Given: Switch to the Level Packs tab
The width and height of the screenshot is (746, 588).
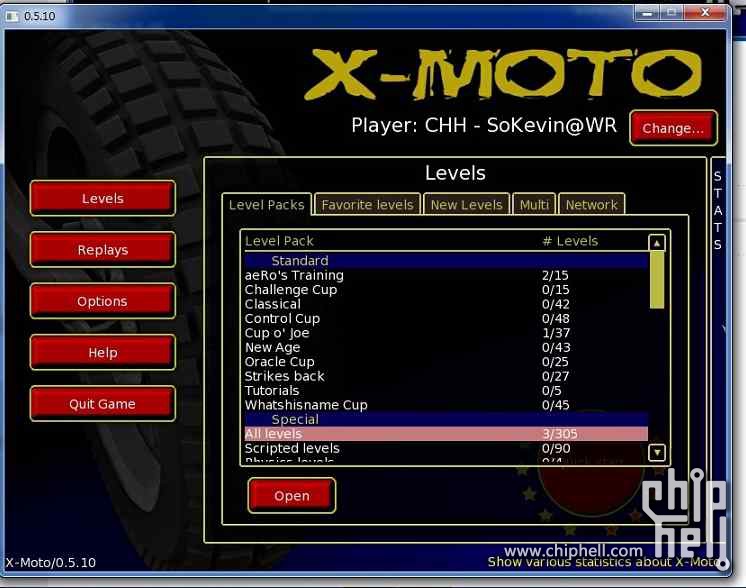Looking at the screenshot, I should point(266,205).
